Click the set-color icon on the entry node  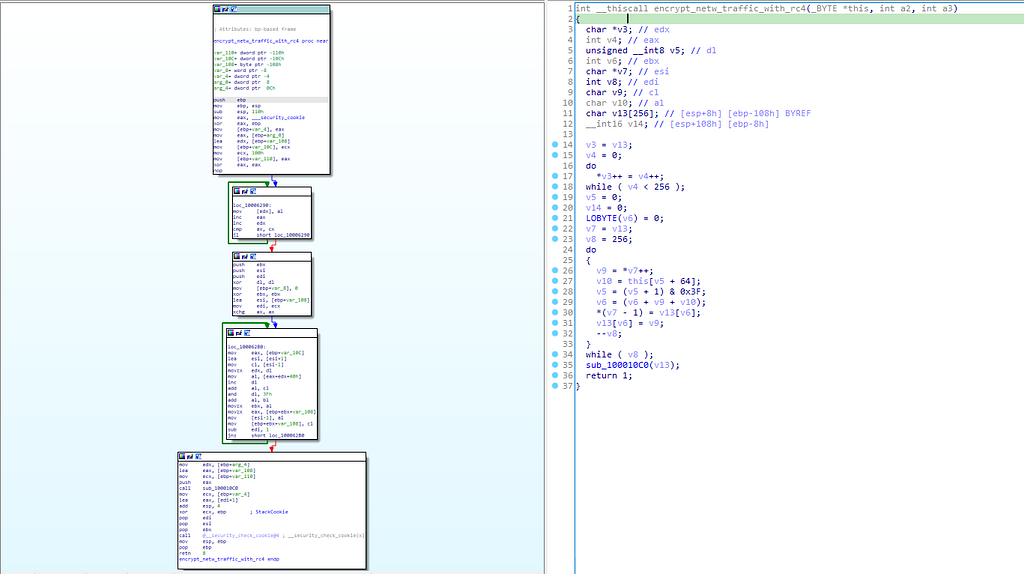(218, 9)
